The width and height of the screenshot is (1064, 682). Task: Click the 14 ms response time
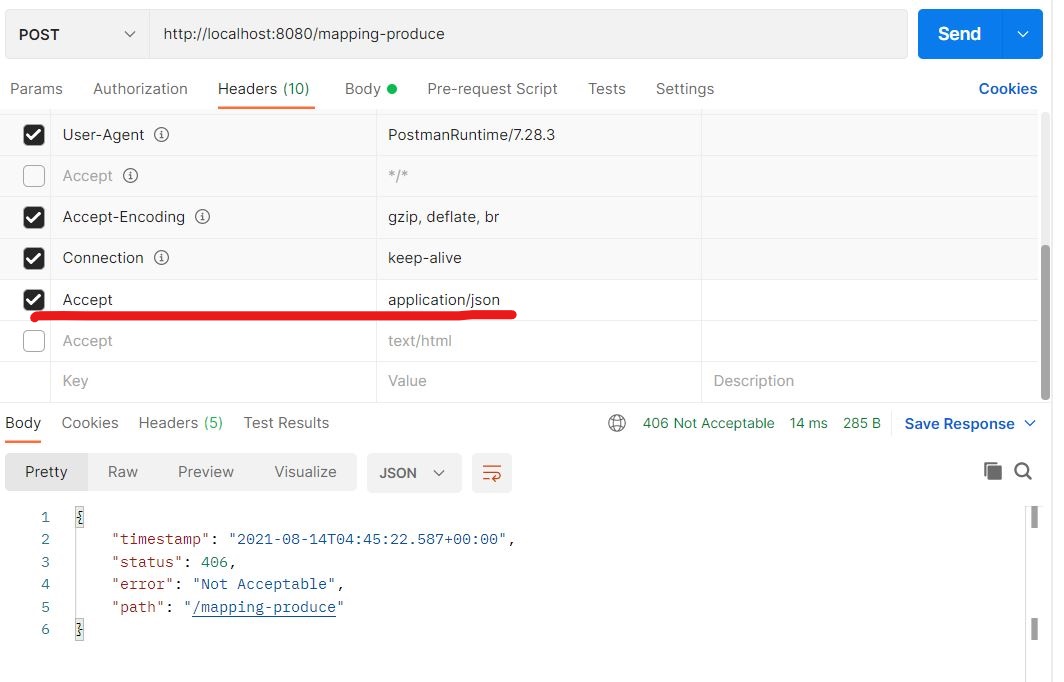point(808,423)
